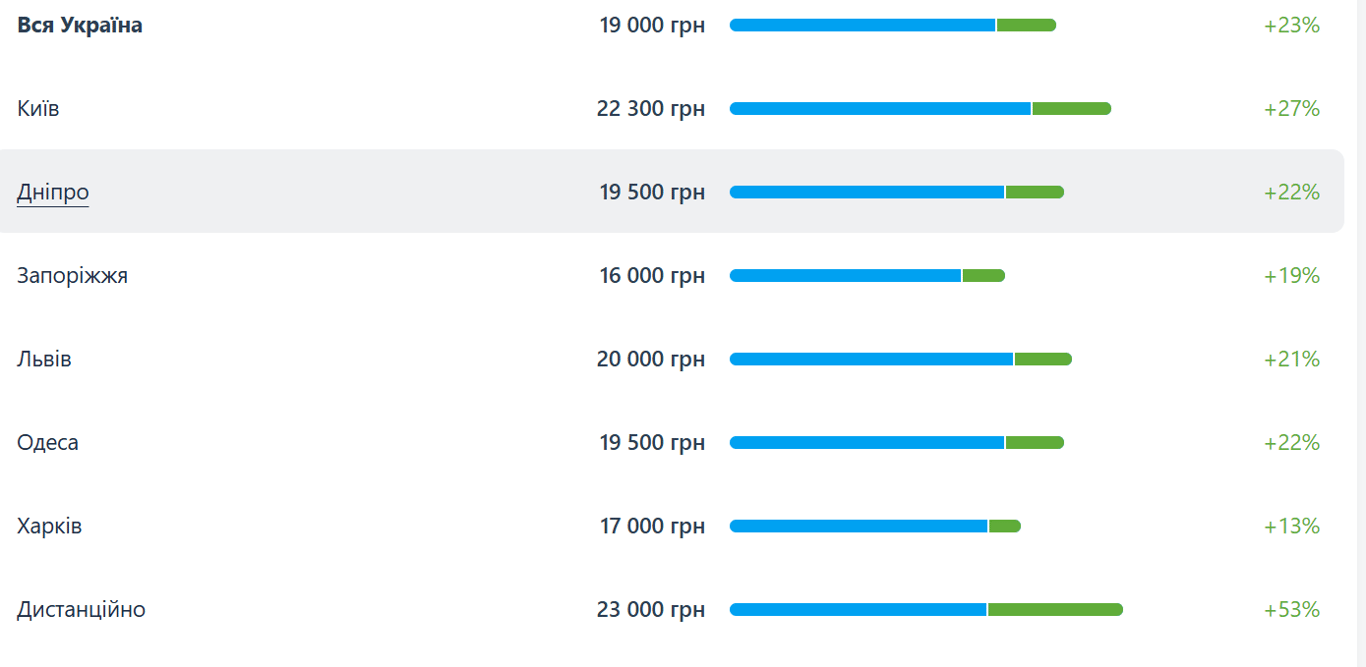1366x667 pixels.
Task: Click the 22 300 грн salary value
Action: coord(650,108)
